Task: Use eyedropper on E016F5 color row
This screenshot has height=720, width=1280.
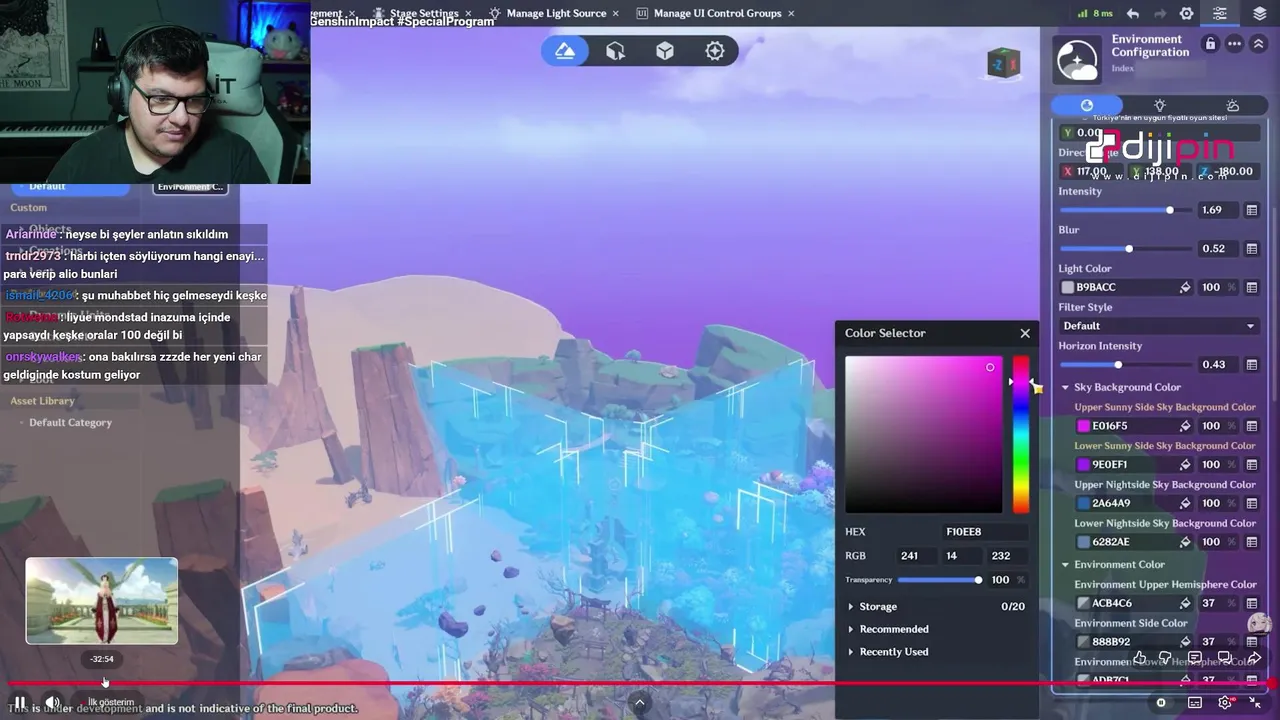Action: click(x=1185, y=426)
